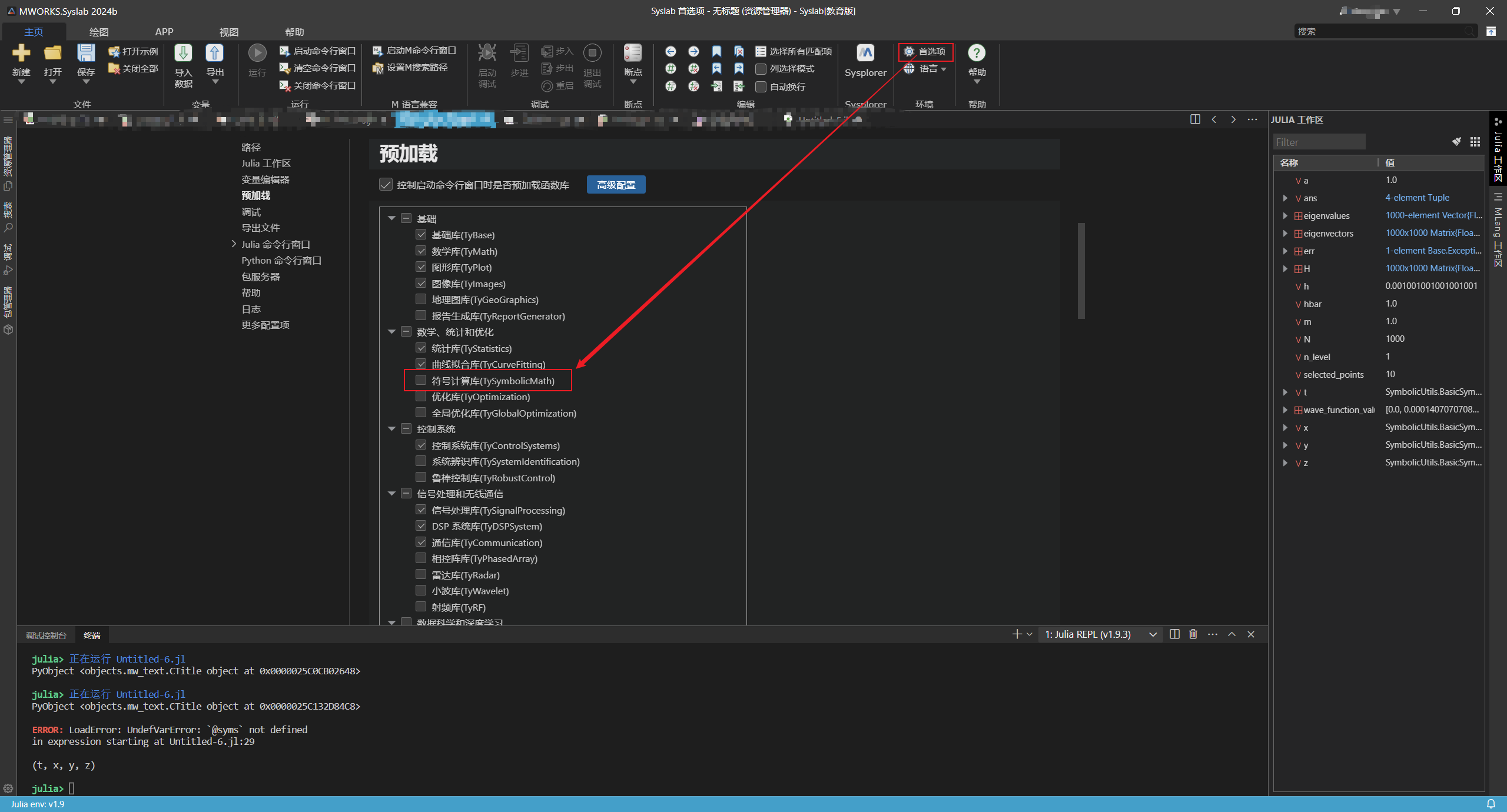
Task: Click 选择所有匹配项 in edit group
Action: (x=794, y=52)
